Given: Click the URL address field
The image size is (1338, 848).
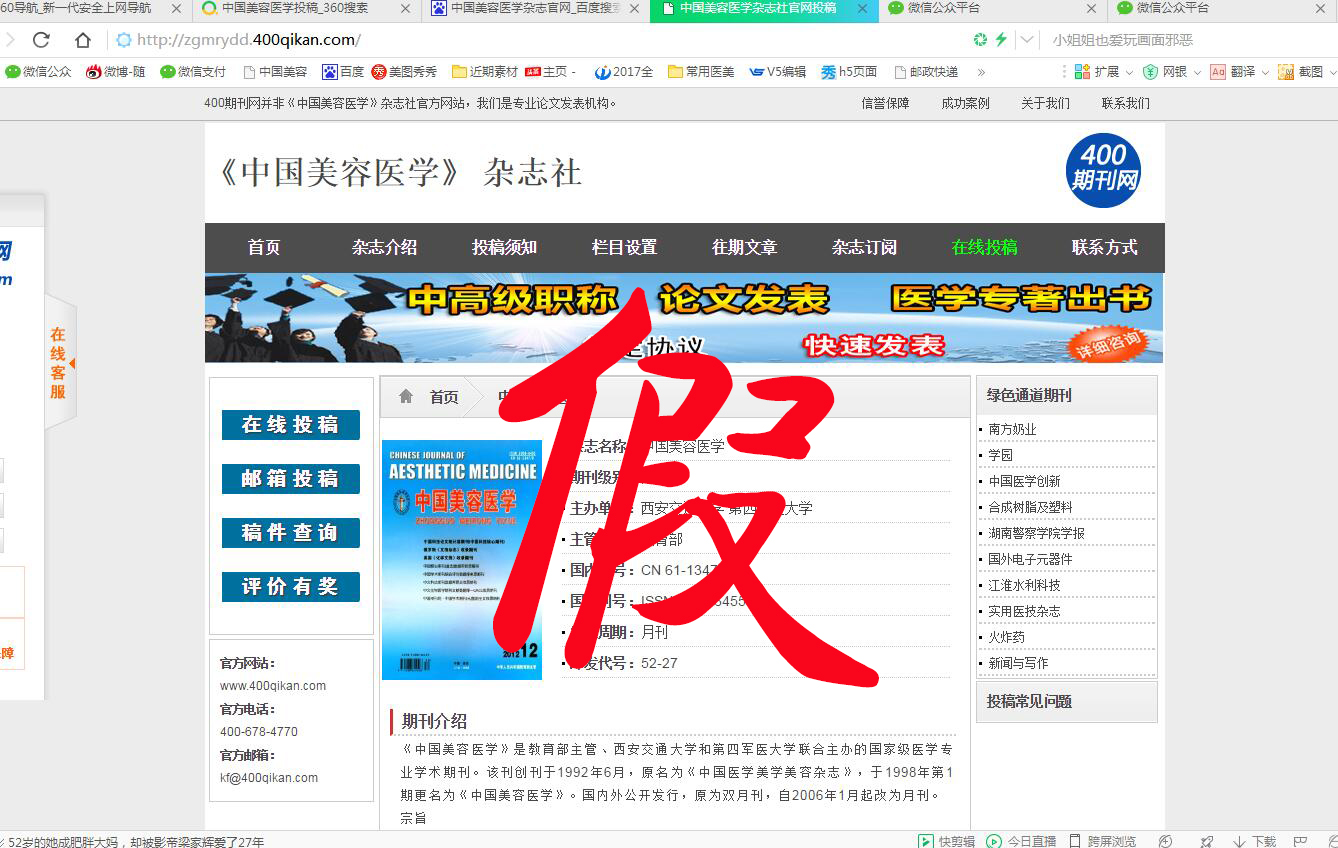Looking at the screenshot, I should [x=540, y=40].
